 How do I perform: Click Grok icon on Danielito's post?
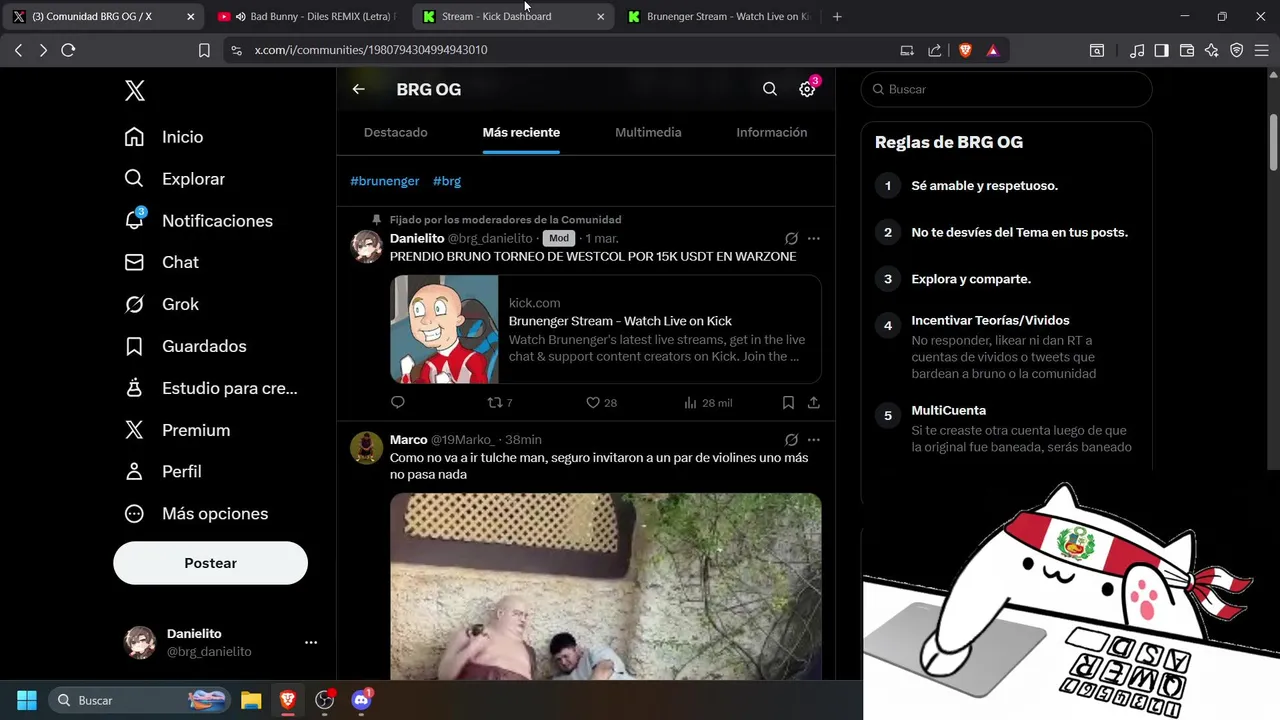(x=791, y=238)
